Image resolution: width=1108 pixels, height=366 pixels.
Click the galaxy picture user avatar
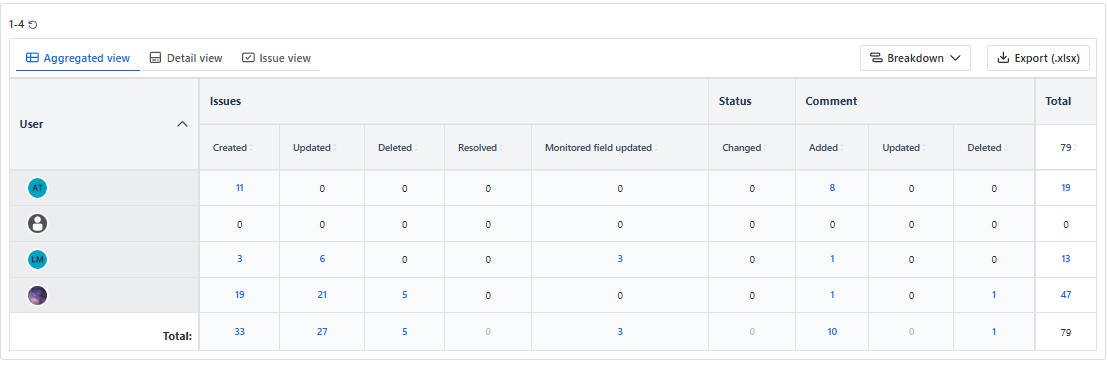37,295
